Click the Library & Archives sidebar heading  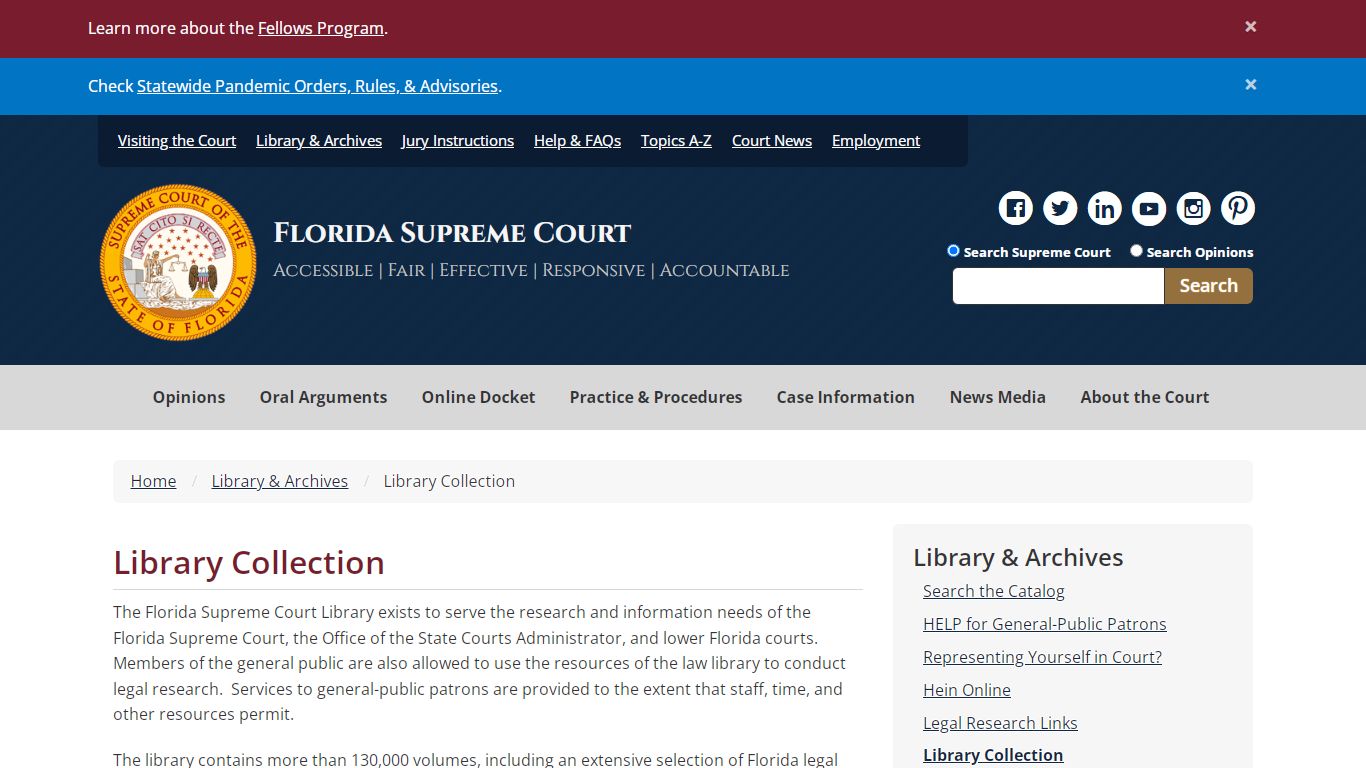(x=1018, y=557)
